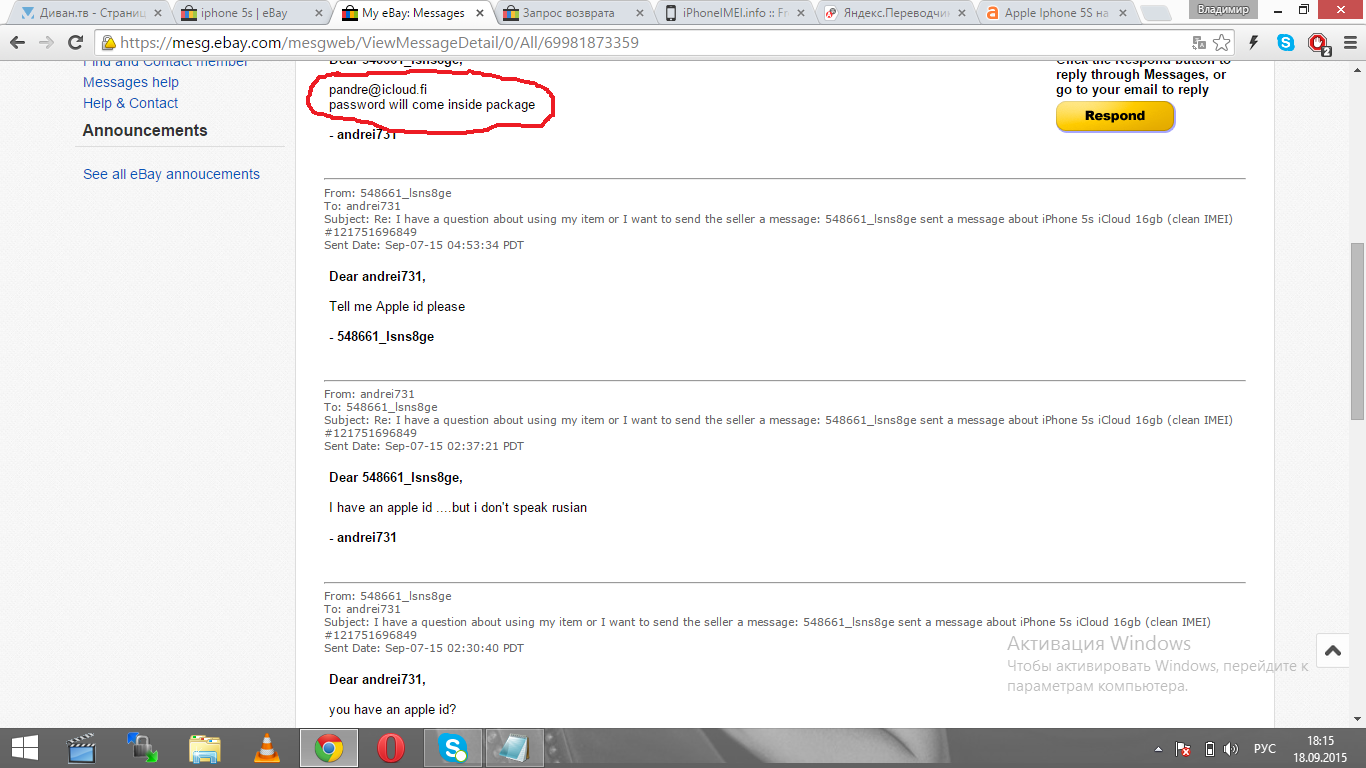Screen dimensions: 1366x768
Task: Go back to the previous page
Action: [18, 43]
